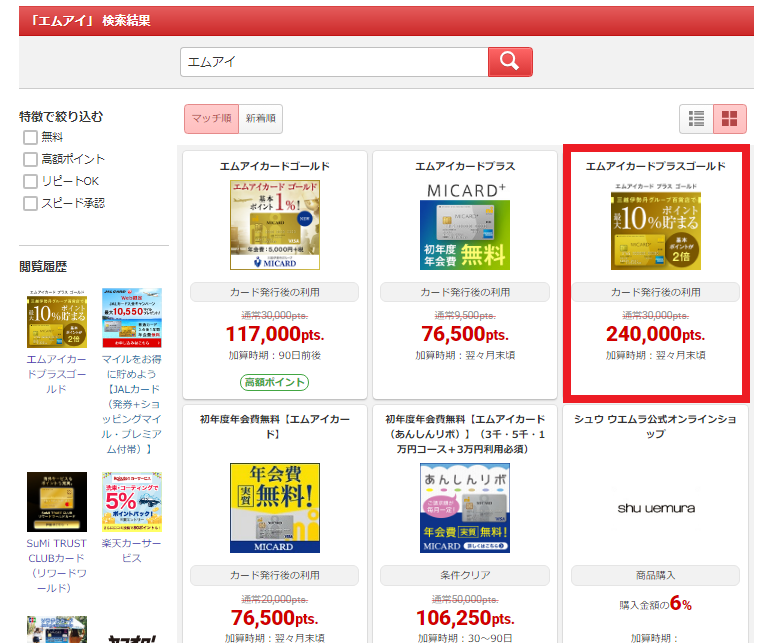Click the 106,250pts. point value
The width and height of the screenshot is (757, 643).
click(465, 618)
